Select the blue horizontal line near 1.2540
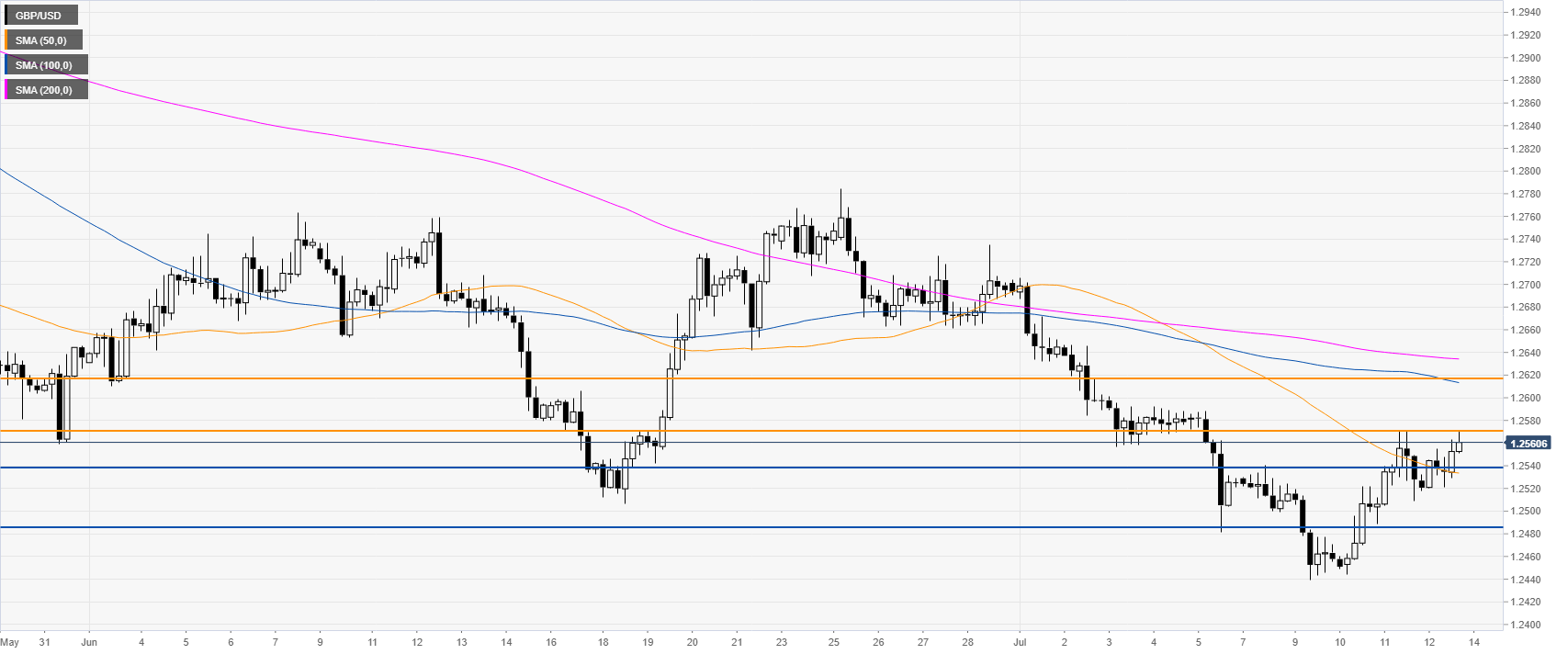Screen dimensions: 1568x654 pos(735,468)
